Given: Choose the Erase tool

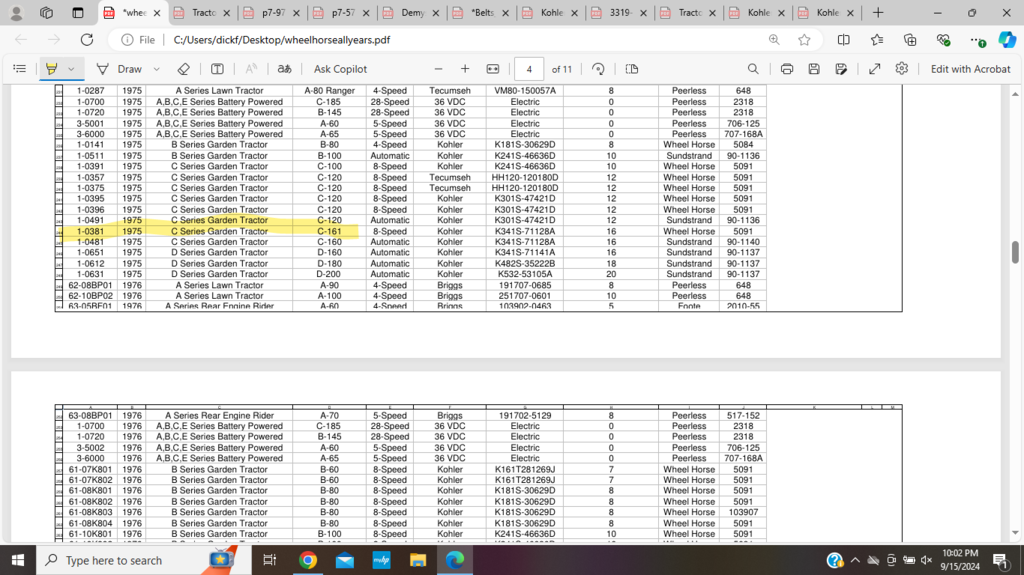Looking at the screenshot, I should 183,69.
